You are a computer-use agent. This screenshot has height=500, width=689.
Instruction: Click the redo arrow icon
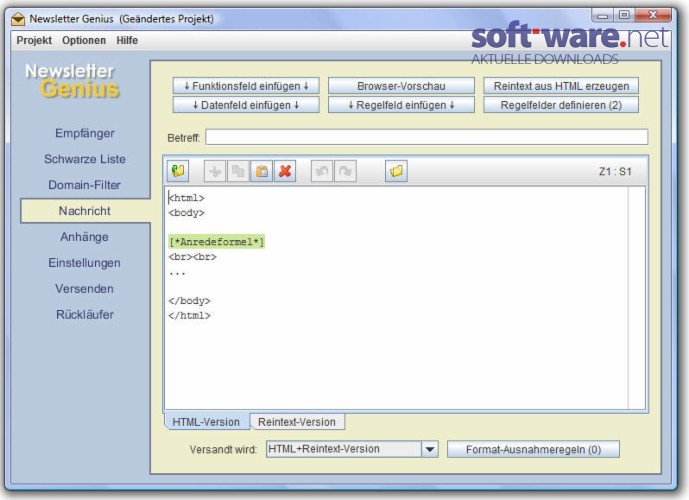pyautogui.click(x=345, y=171)
